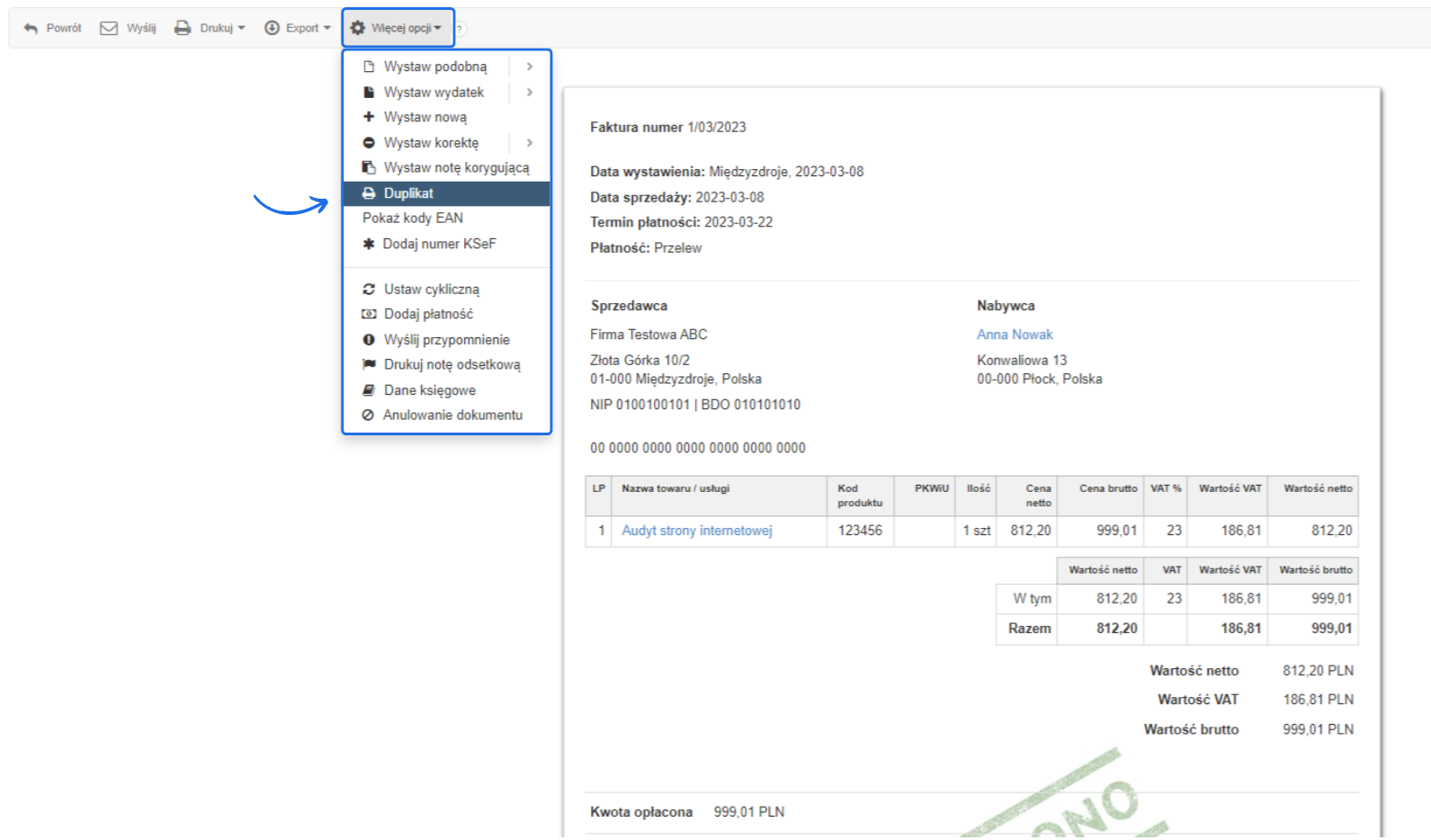Expand the Wystaw podobną submenu arrow
This screenshot has height=840, width=1431.
(530, 67)
